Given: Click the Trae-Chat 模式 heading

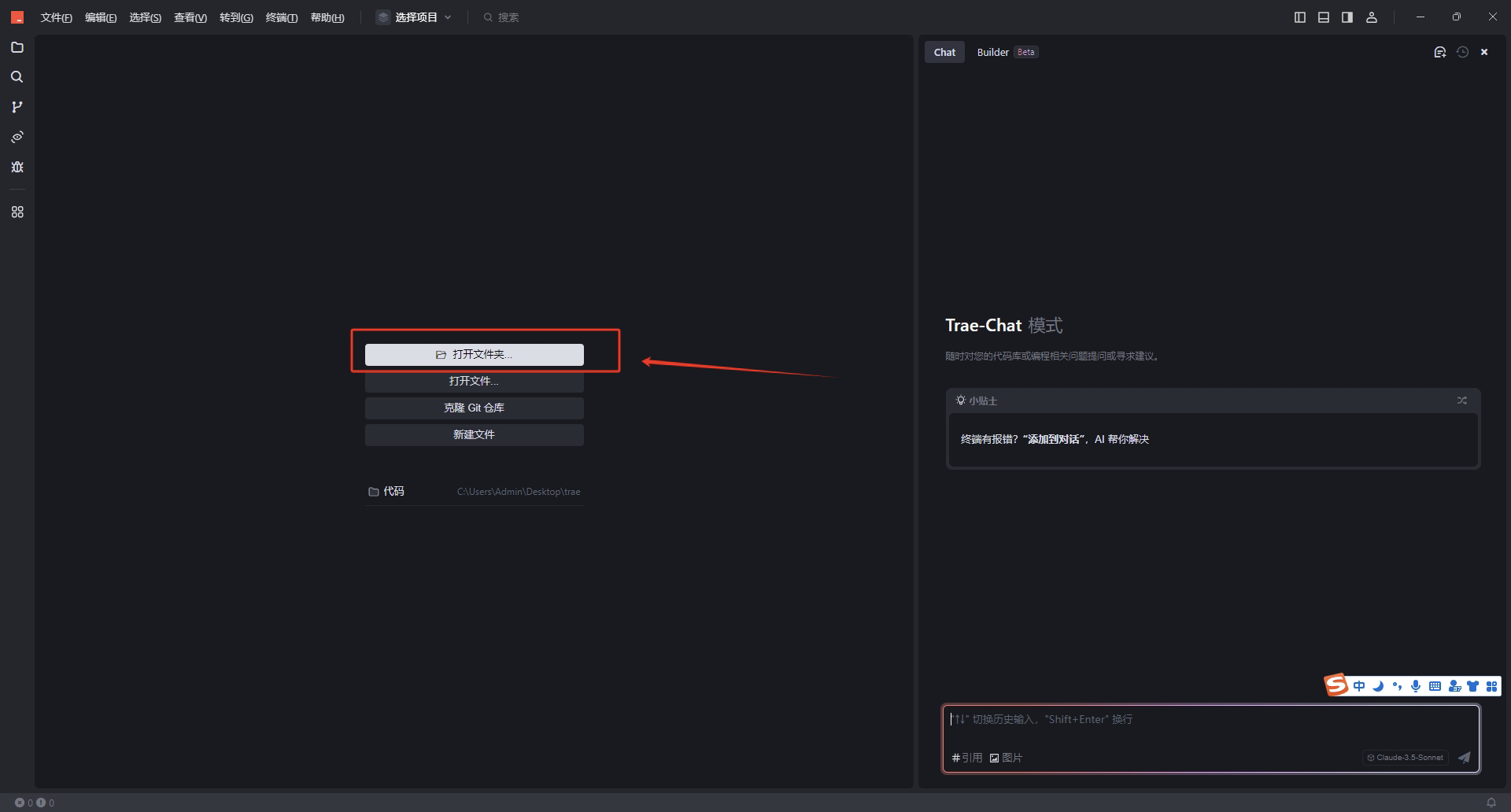Looking at the screenshot, I should coord(1004,326).
